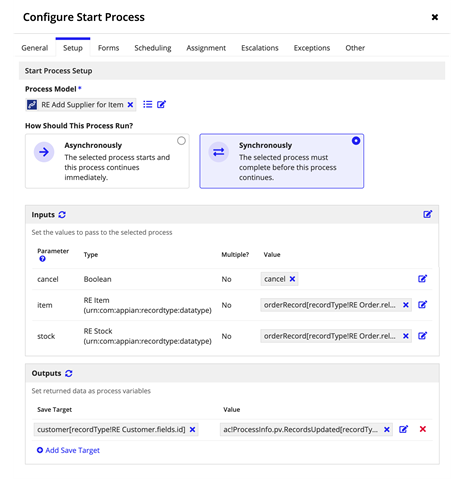451x480 pixels.
Task: Edit the selected process model icon
Action: (161, 105)
